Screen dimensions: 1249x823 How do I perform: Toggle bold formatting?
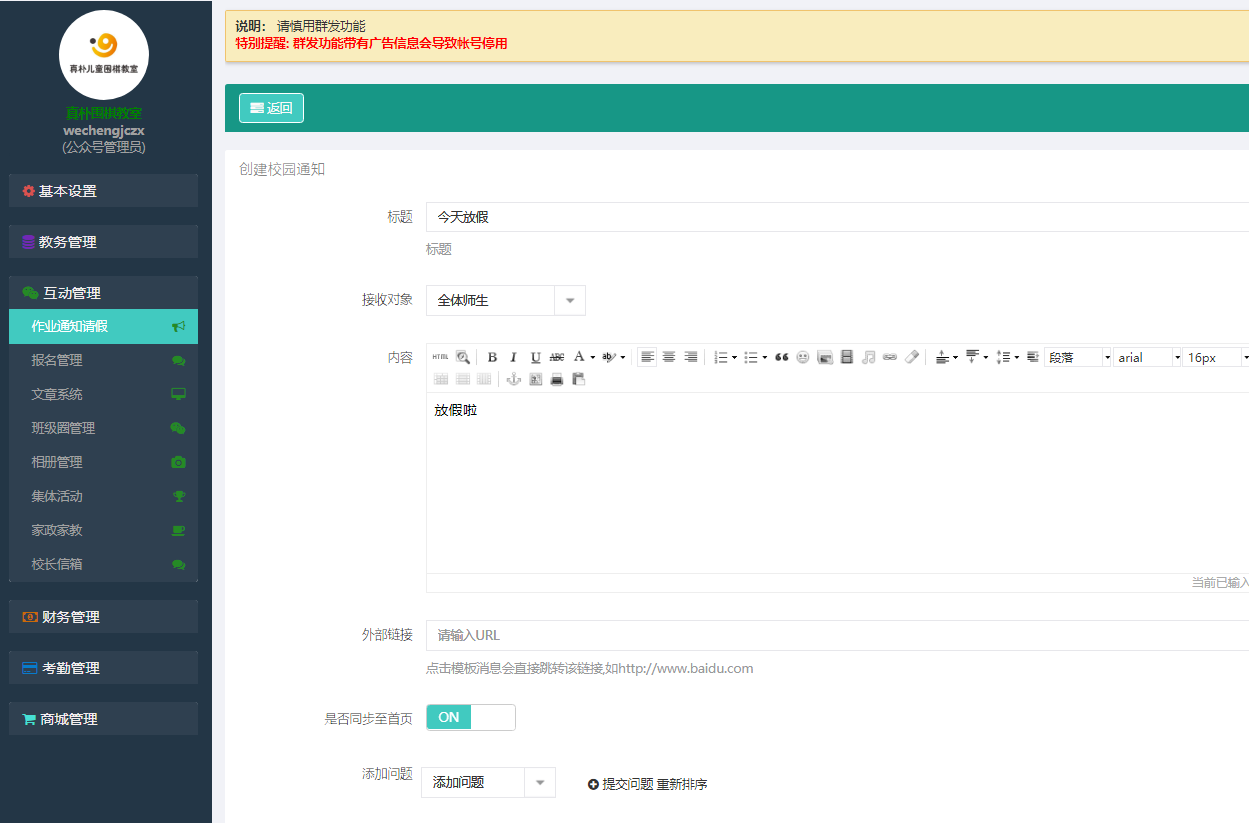tap(492, 357)
